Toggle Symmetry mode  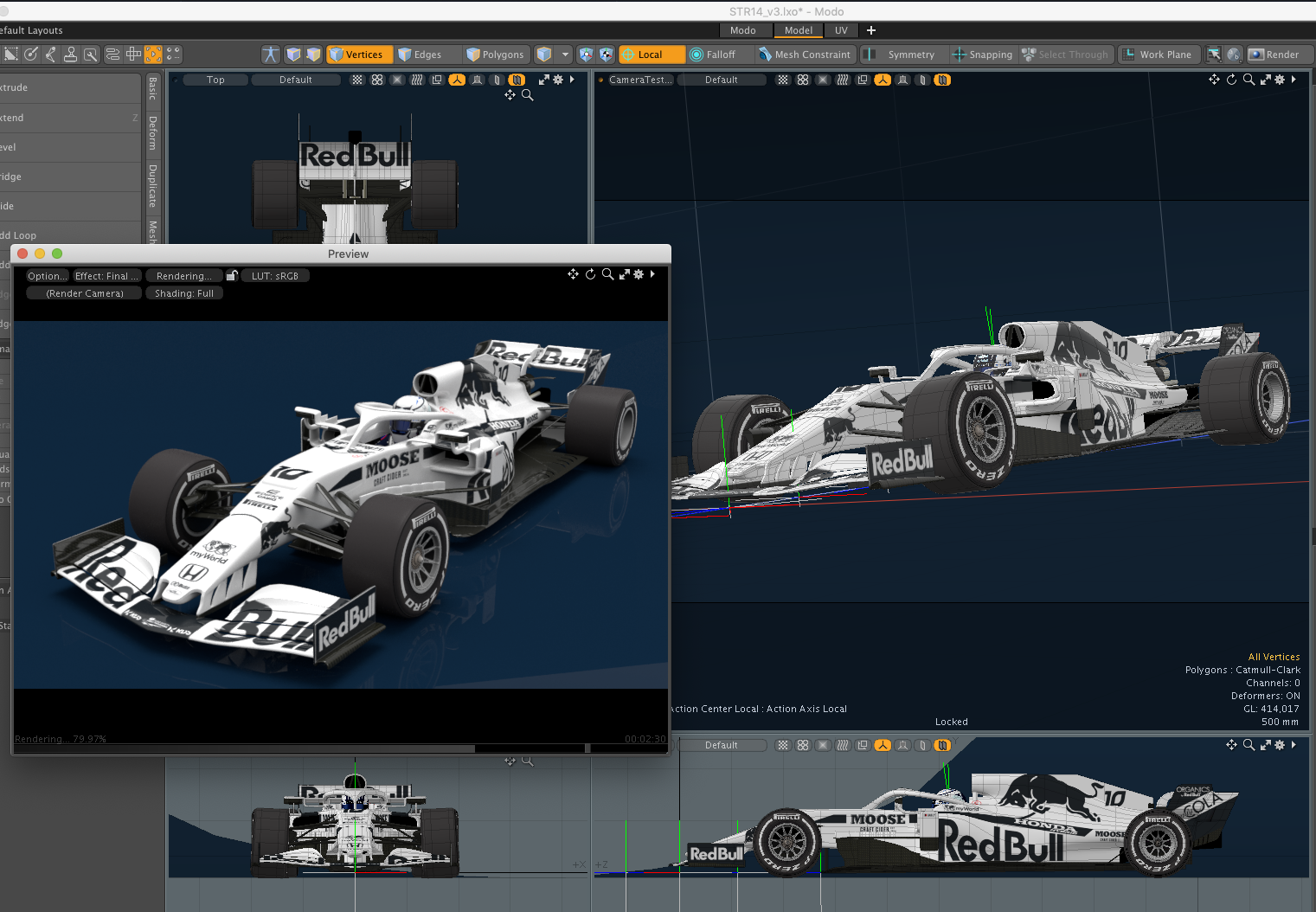903,55
